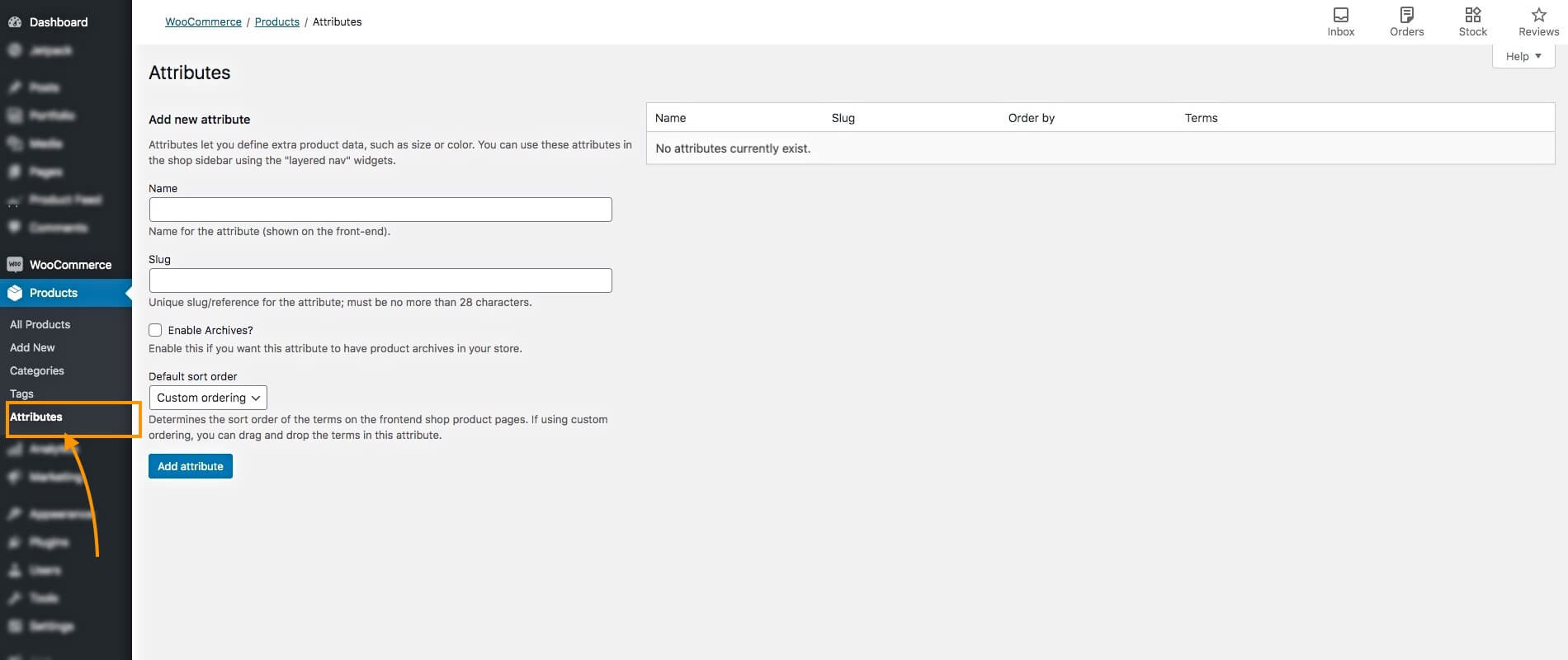
Task: Expand the Help dropdown
Action: point(1523,56)
